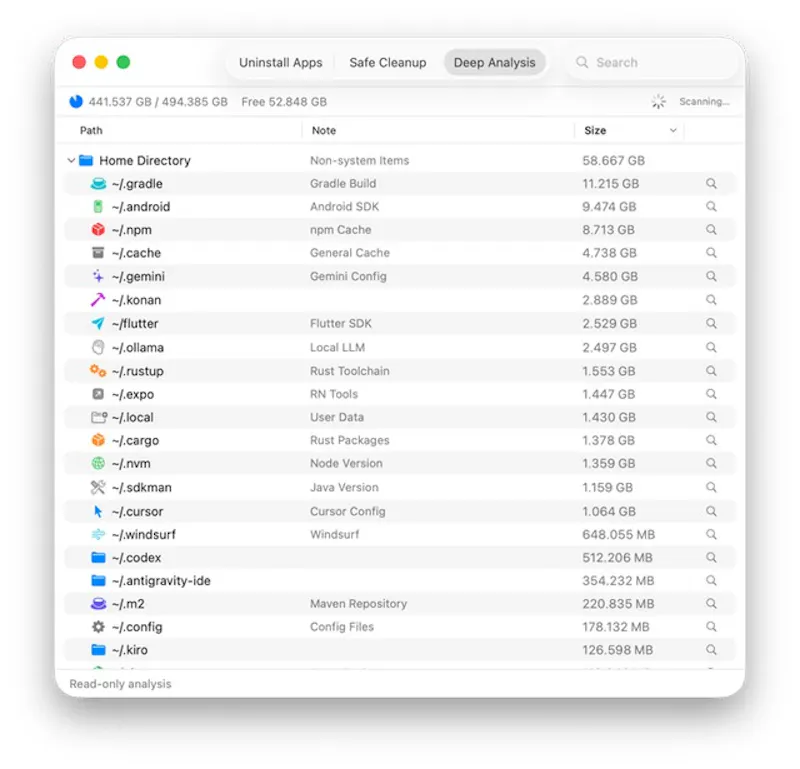The height and width of the screenshot is (769, 800).
Task: Click the 'Scanning...' status label
Action: (704, 102)
